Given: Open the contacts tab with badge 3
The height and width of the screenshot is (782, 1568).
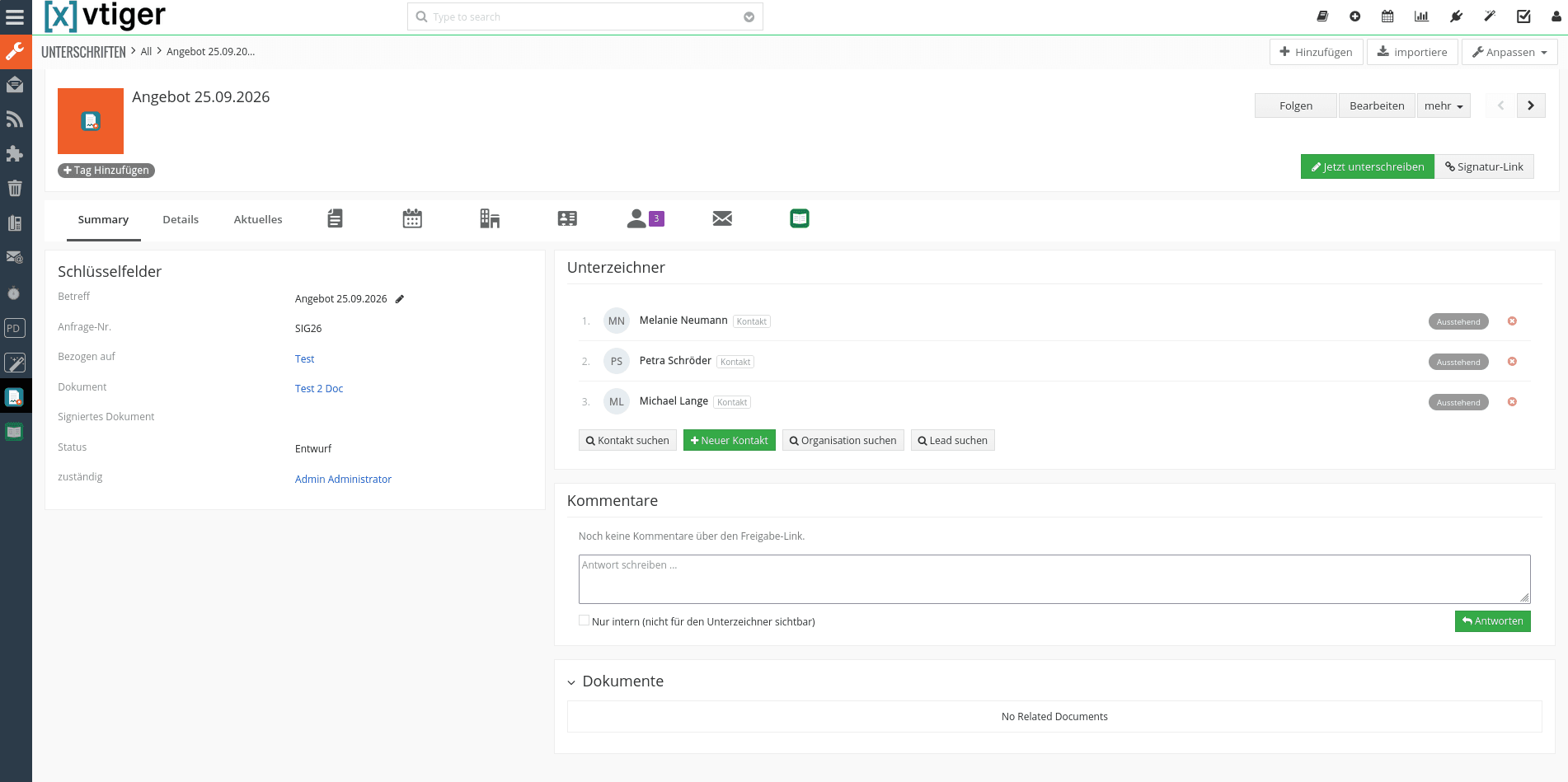Looking at the screenshot, I should pyautogui.click(x=646, y=218).
